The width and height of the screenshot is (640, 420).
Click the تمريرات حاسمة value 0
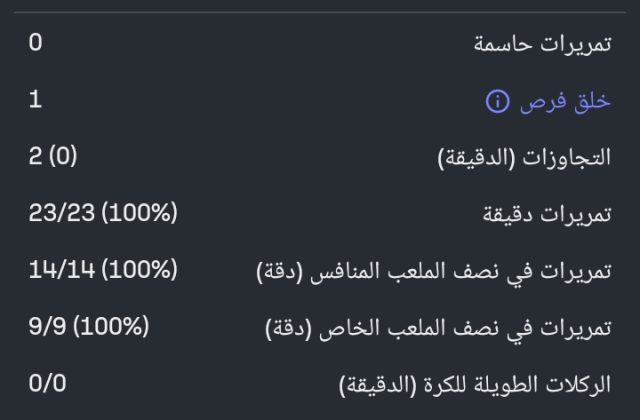click(35, 43)
